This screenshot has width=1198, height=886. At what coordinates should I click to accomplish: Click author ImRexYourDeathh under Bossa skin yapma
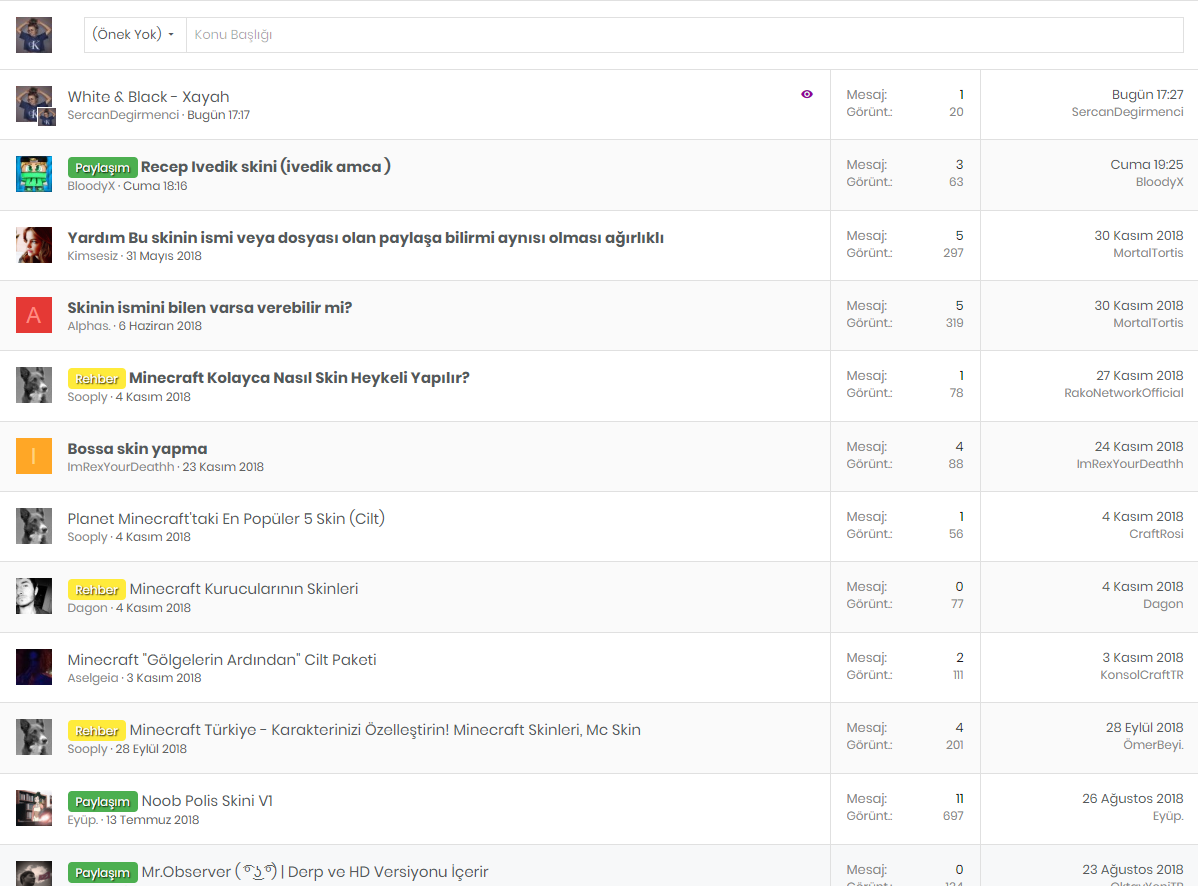[x=121, y=467]
